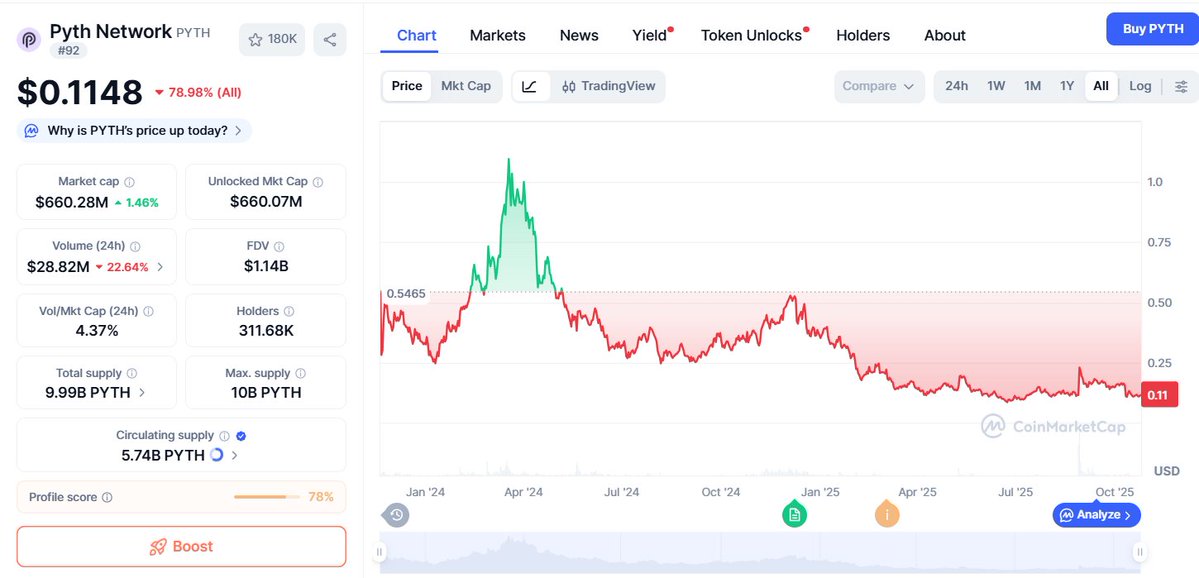The height and width of the screenshot is (578, 1199).
Task: Click the 0.5465 opening price label
Action: tap(405, 294)
